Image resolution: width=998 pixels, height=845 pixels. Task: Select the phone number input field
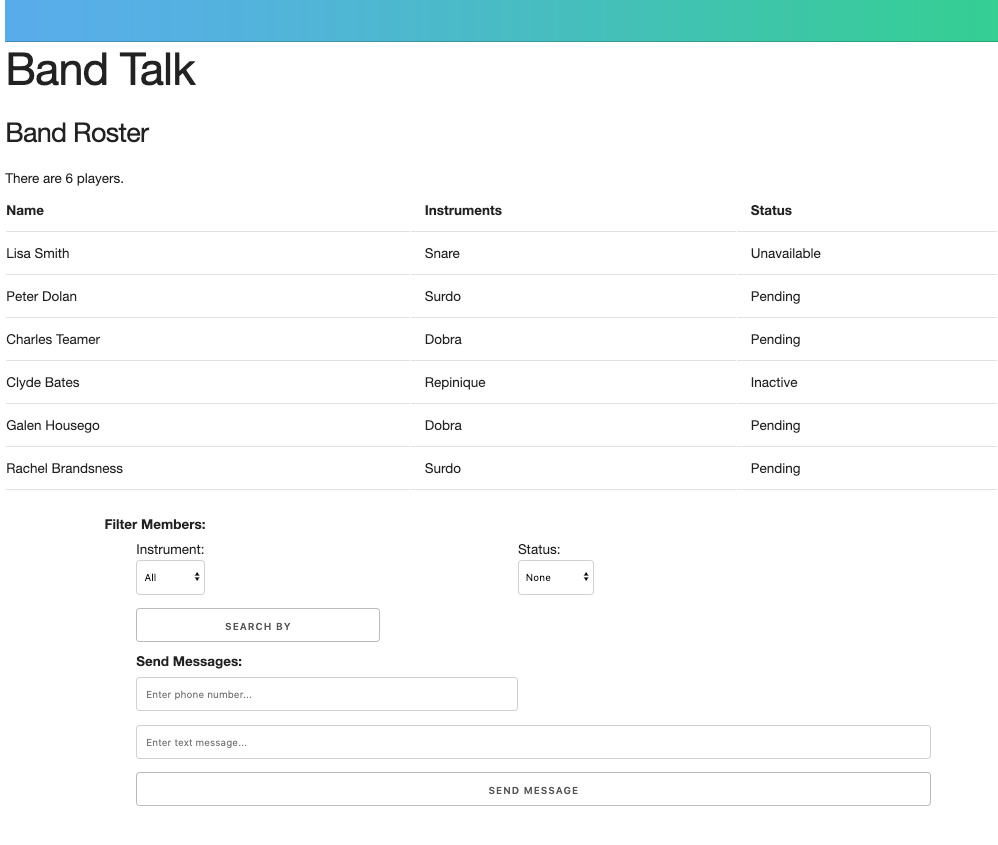pos(327,693)
